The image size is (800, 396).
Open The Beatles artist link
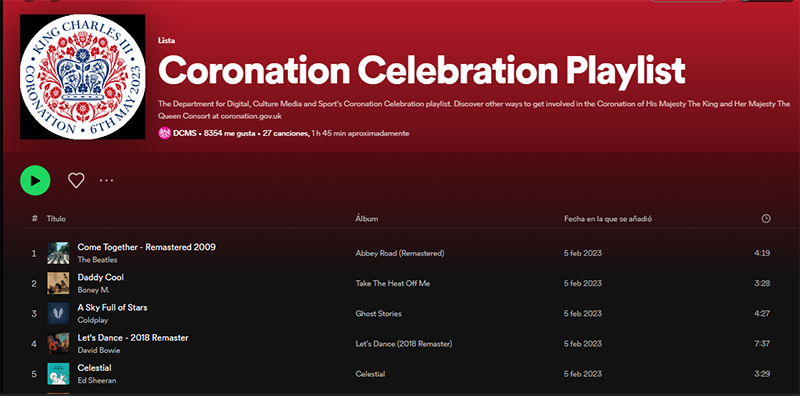tap(97, 260)
